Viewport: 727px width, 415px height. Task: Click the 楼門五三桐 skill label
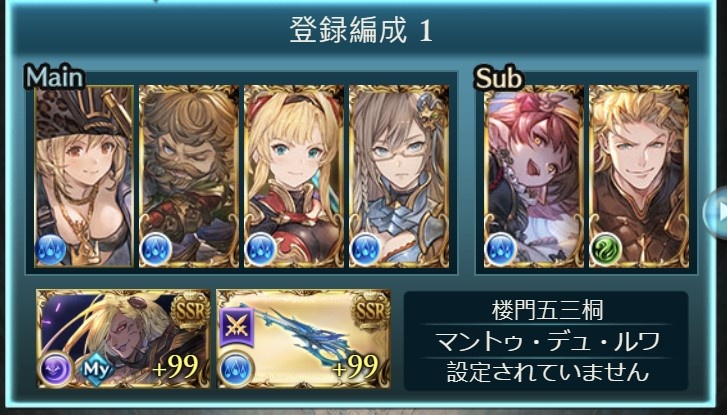547,310
